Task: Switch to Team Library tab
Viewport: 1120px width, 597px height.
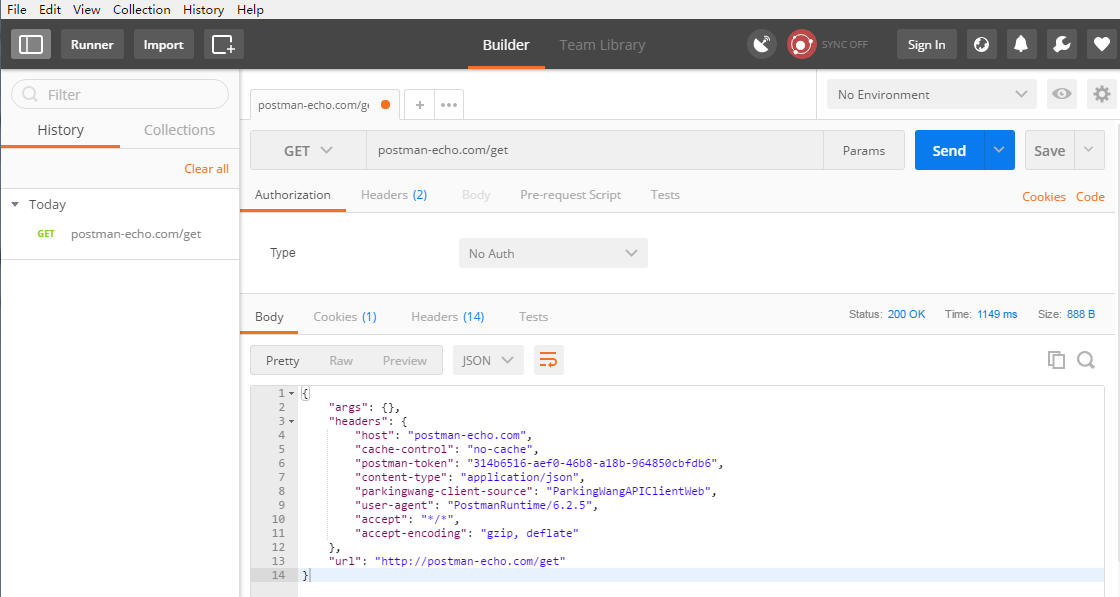Action: click(602, 45)
